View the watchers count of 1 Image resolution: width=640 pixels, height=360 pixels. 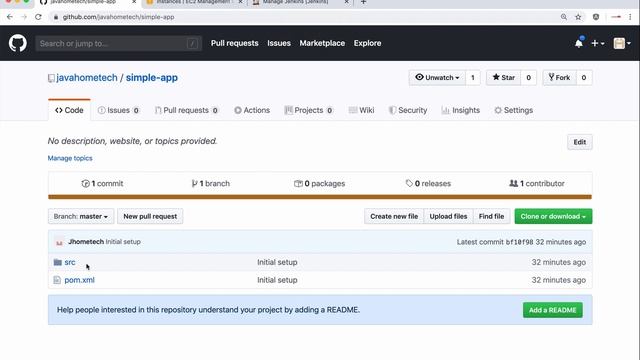(473, 78)
